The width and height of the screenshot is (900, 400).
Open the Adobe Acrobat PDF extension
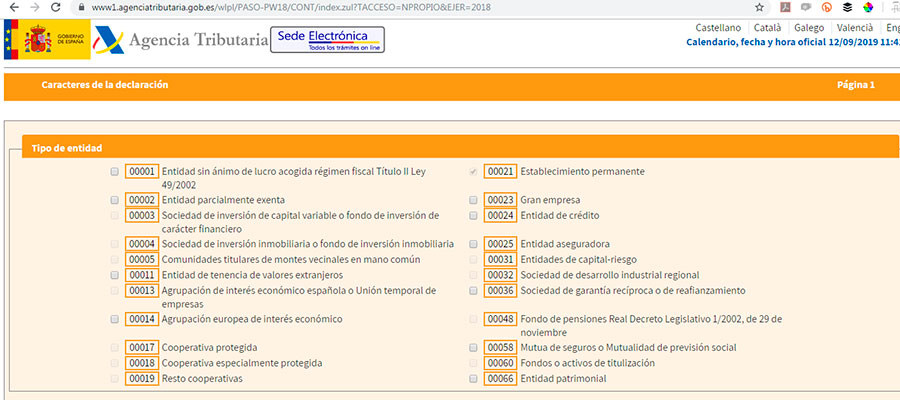click(x=785, y=8)
